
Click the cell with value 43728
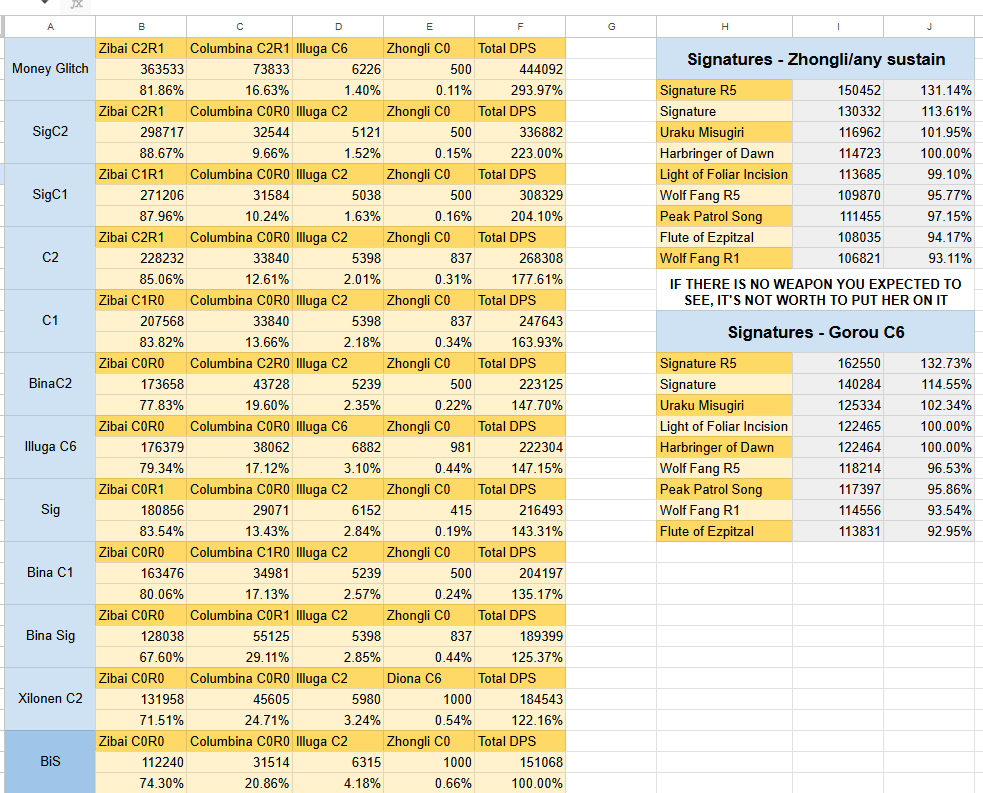(239, 384)
